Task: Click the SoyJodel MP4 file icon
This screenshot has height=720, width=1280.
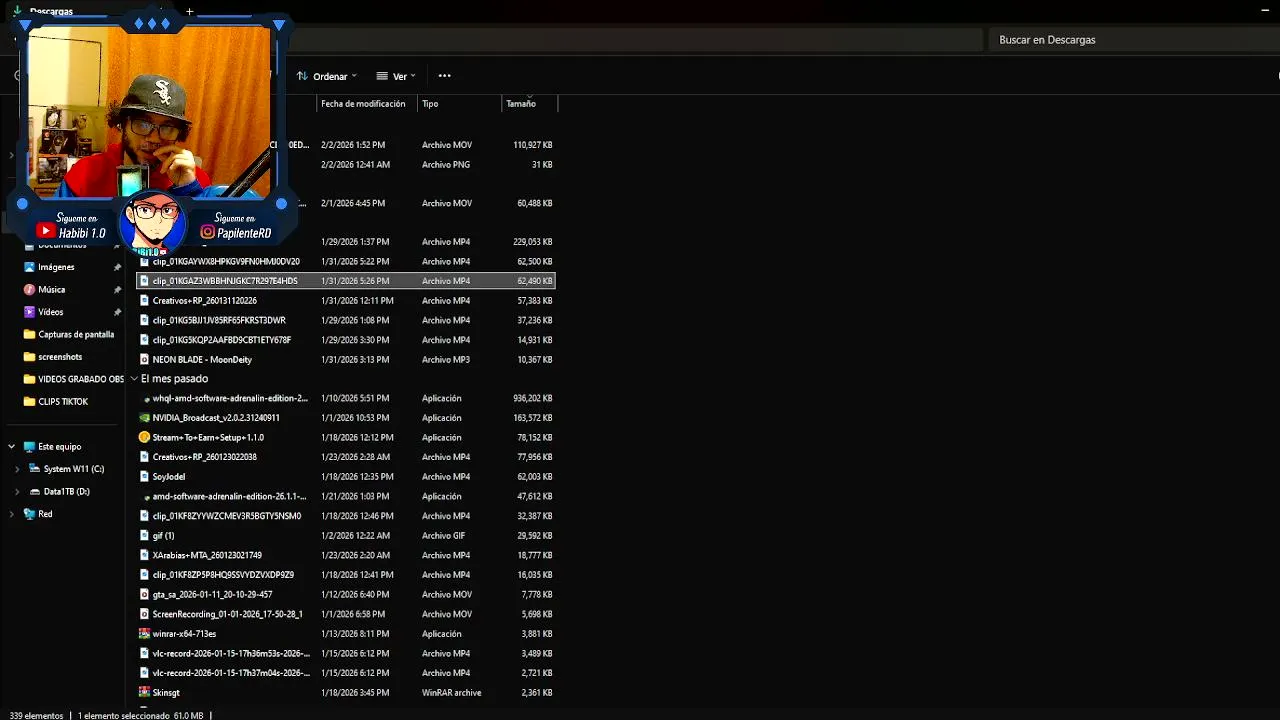Action: 144,477
